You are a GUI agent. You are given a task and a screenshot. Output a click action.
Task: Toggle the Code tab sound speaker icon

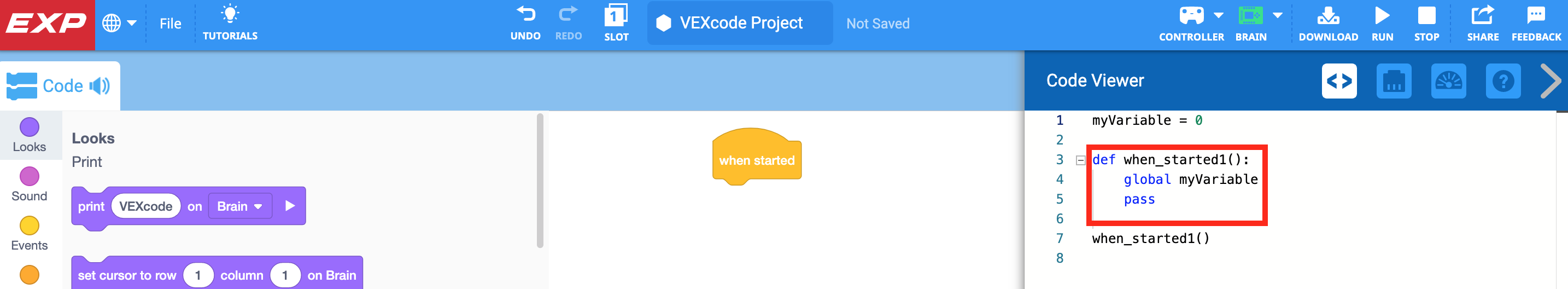[x=100, y=86]
